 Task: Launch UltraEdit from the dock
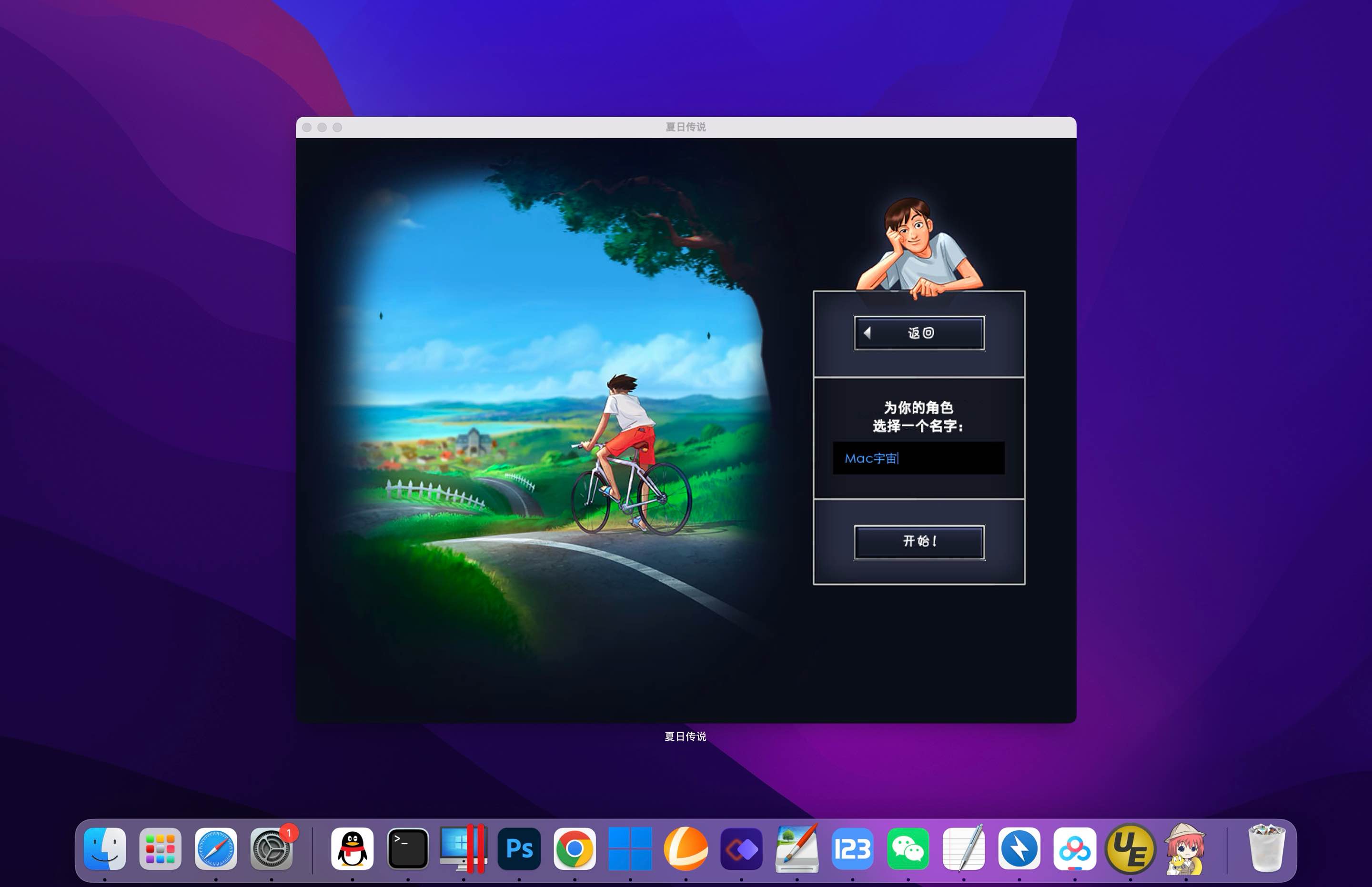[x=1130, y=849]
